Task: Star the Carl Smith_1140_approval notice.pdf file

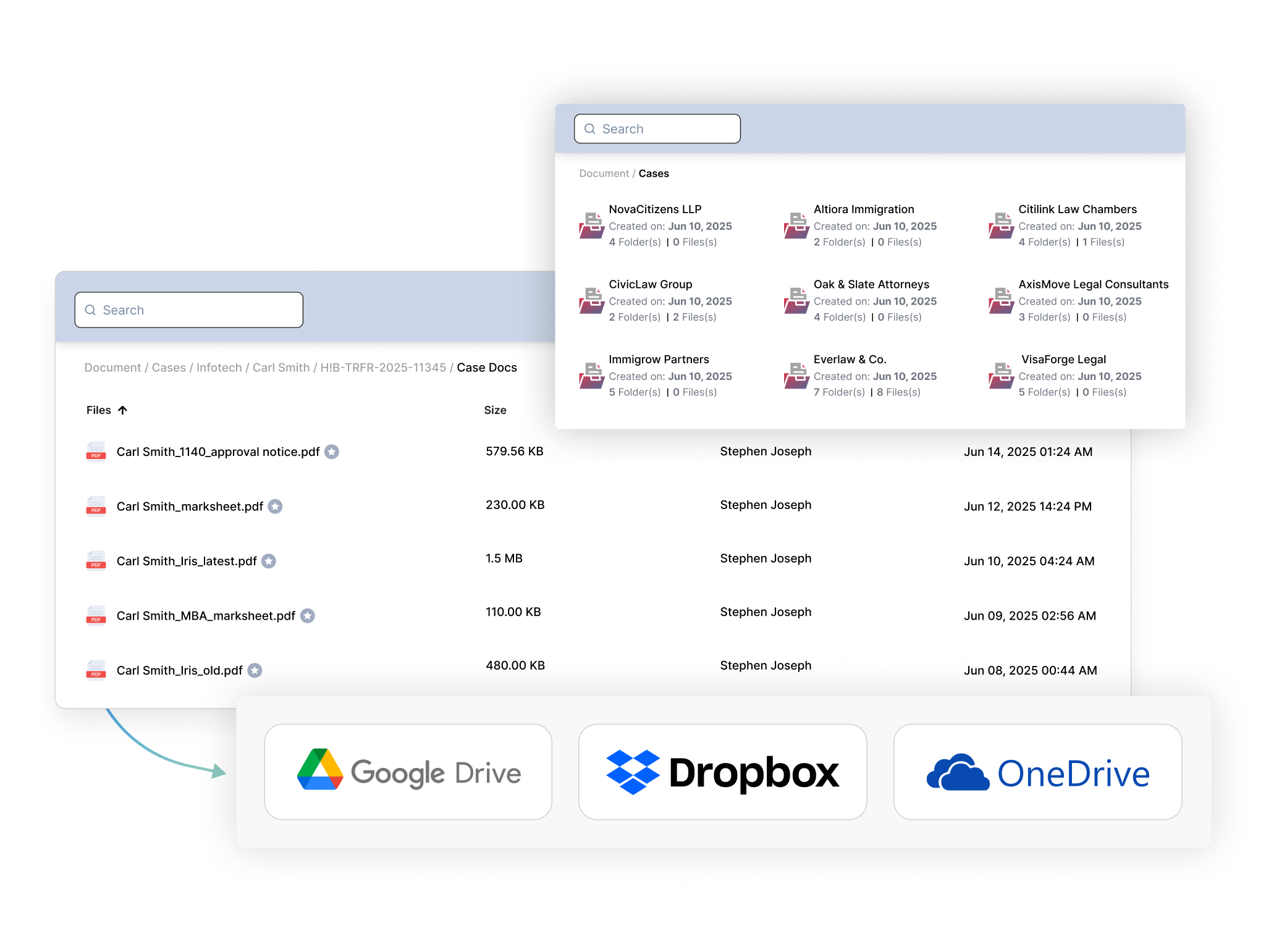Action: [x=332, y=452]
